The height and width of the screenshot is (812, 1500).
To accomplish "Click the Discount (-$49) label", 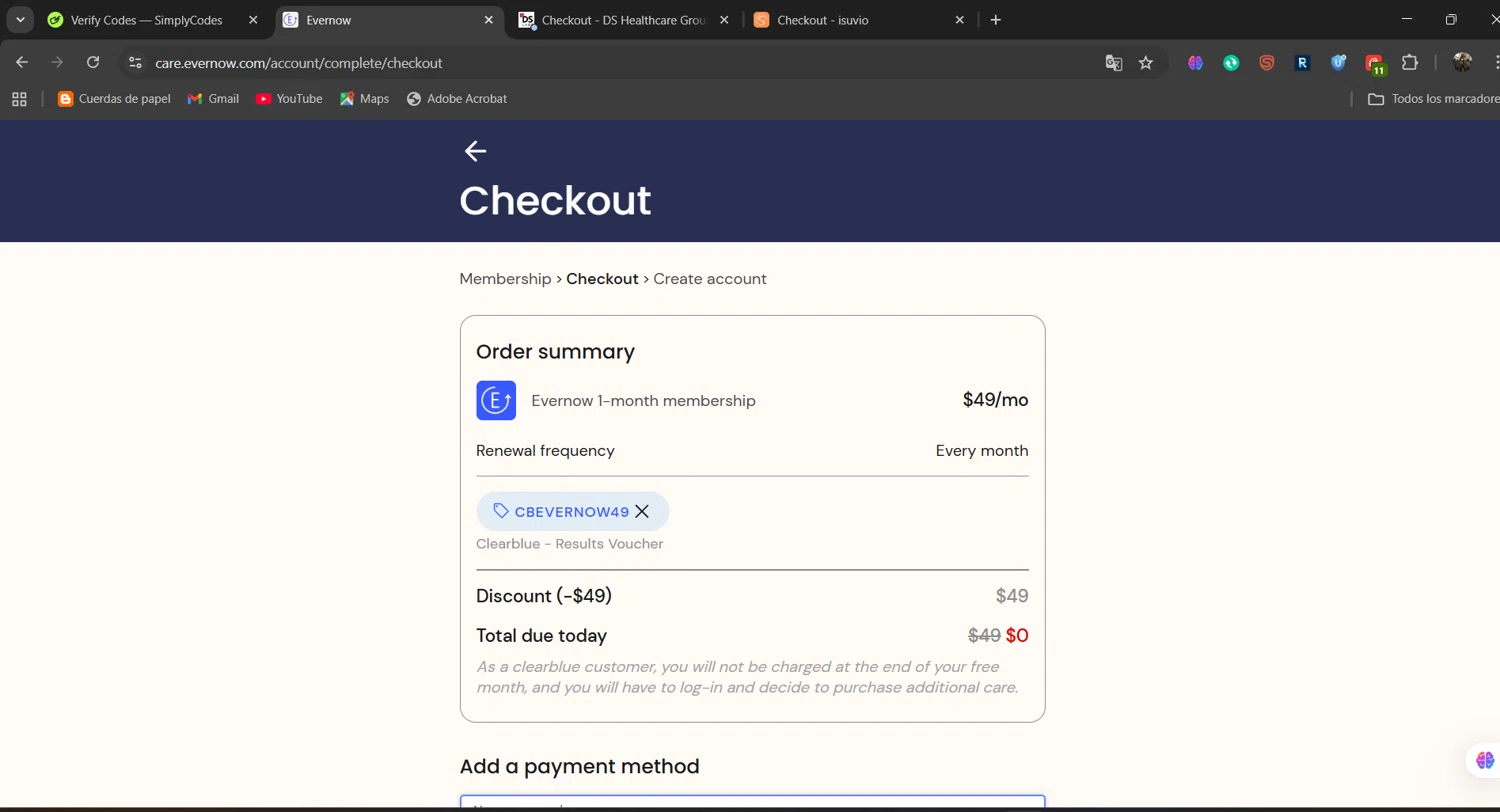I will [544, 596].
